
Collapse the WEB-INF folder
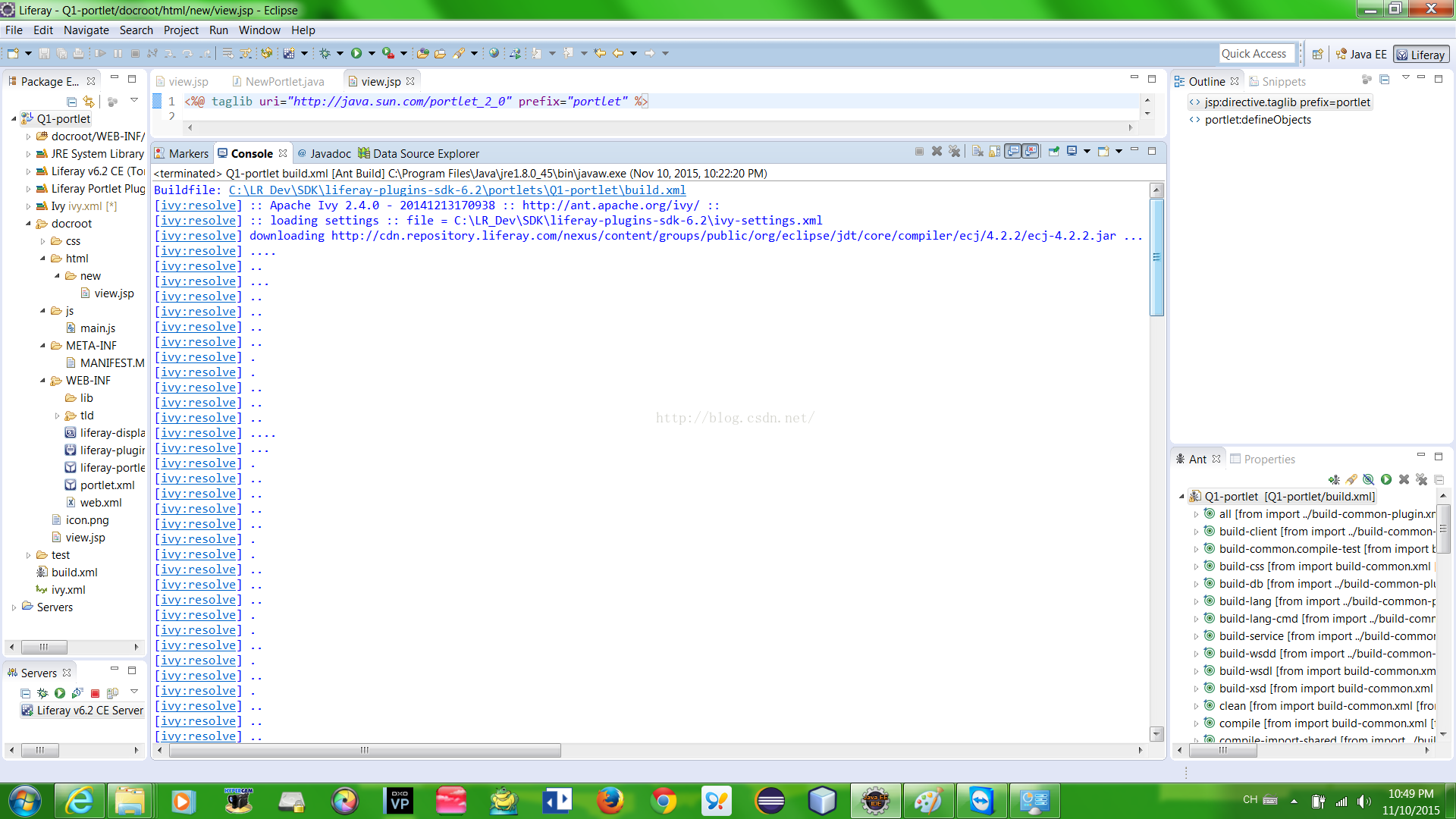[42, 381]
